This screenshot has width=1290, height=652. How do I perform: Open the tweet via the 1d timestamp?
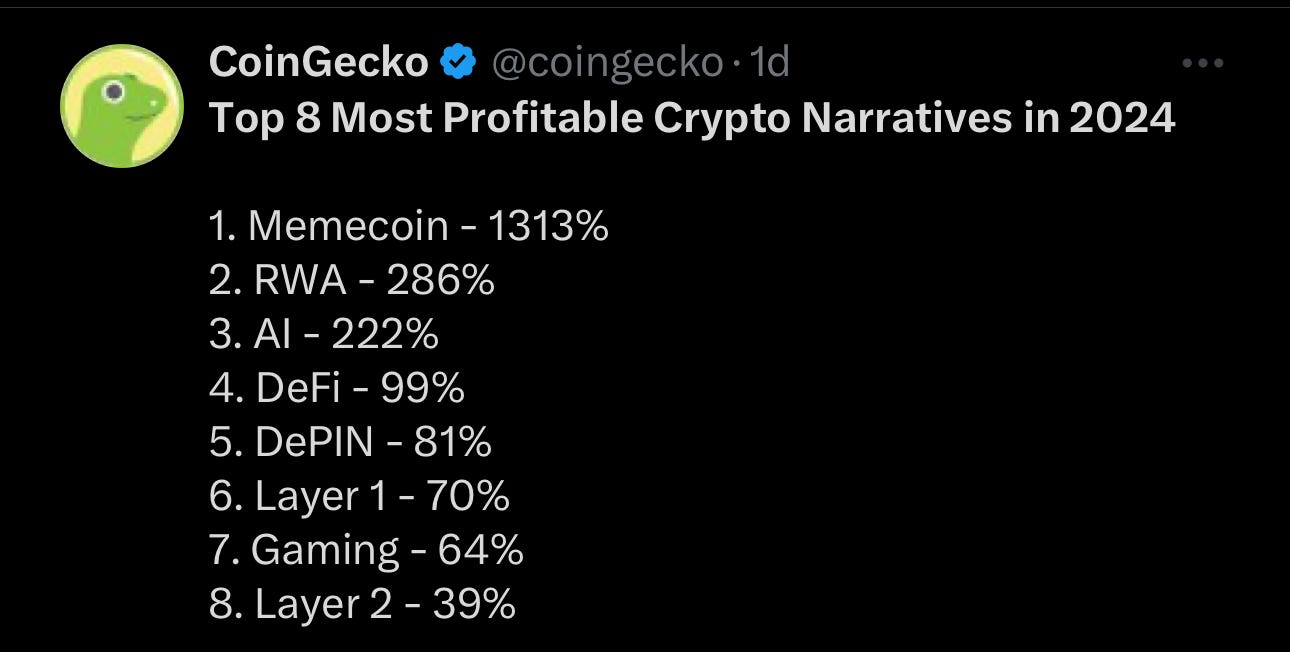771,63
